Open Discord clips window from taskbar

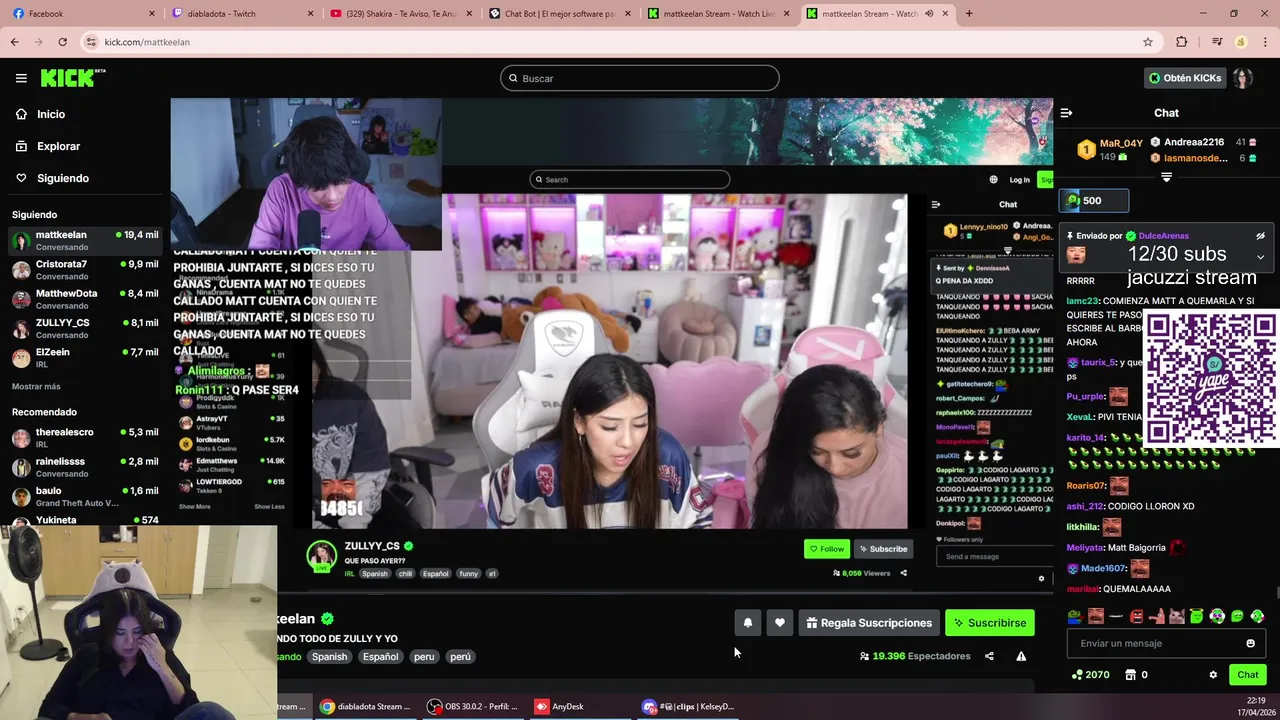click(690, 706)
